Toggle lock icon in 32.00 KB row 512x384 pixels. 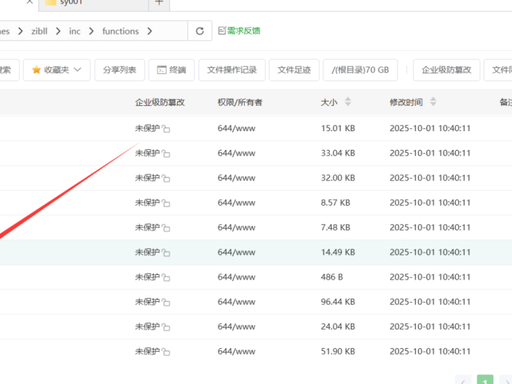166,178
